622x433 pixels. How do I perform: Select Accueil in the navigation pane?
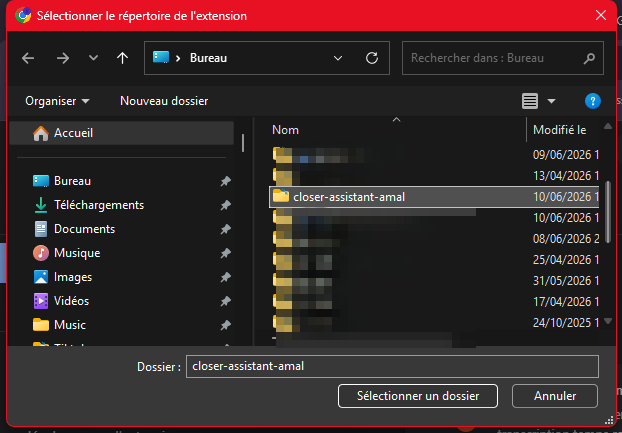pos(121,133)
